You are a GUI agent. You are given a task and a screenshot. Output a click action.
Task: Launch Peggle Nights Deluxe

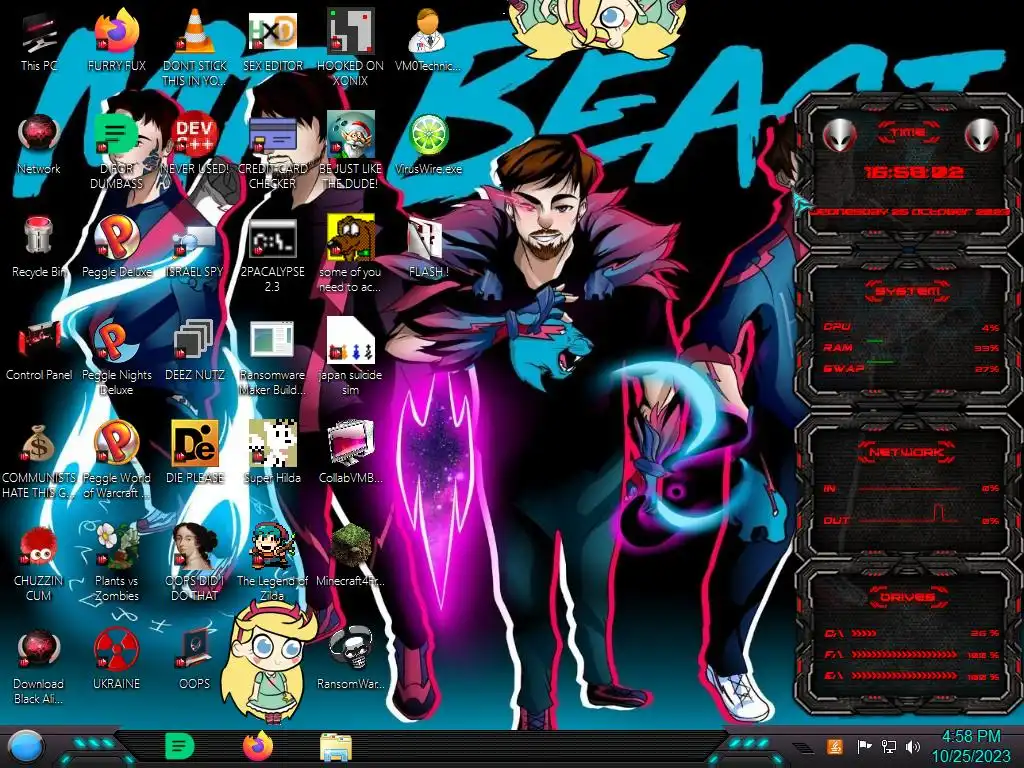117,357
